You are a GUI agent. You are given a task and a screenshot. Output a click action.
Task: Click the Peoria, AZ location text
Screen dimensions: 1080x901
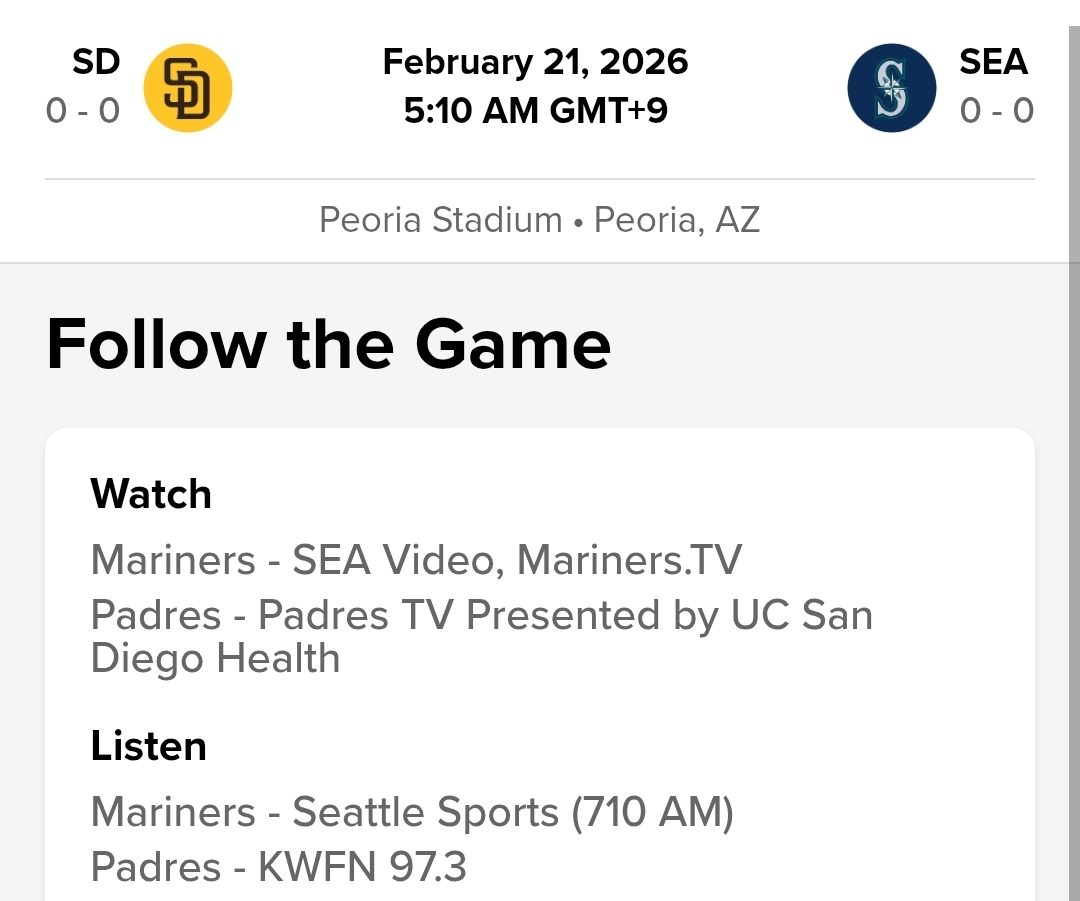(677, 220)
